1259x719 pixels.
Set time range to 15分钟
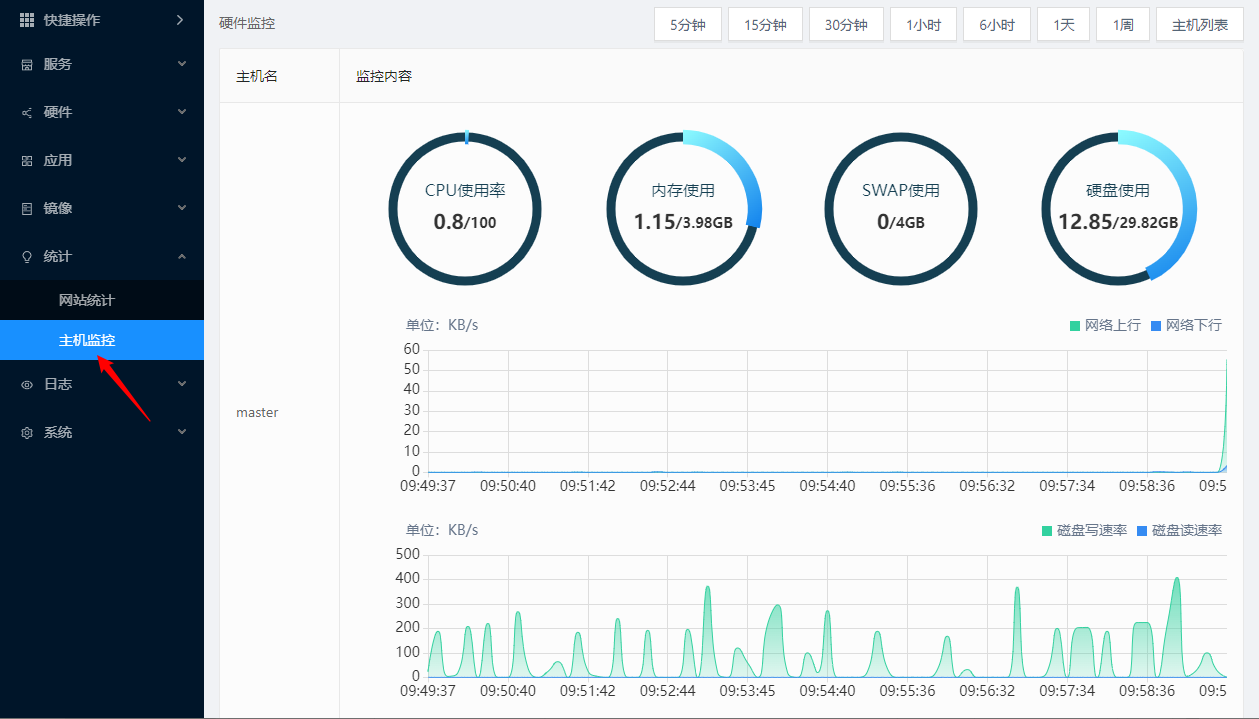[x=765, y=25]
